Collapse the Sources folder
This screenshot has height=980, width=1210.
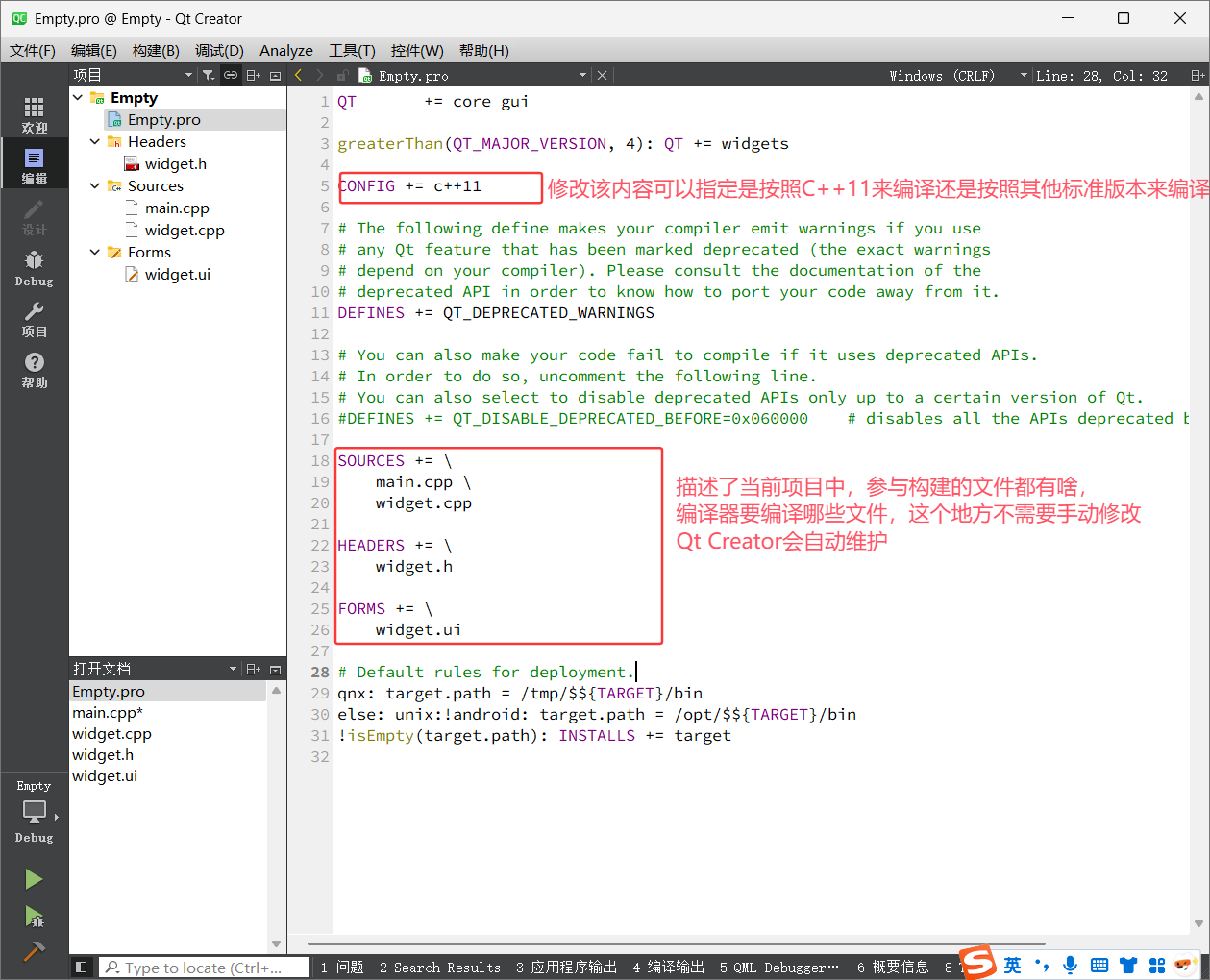tap(95, 185)
